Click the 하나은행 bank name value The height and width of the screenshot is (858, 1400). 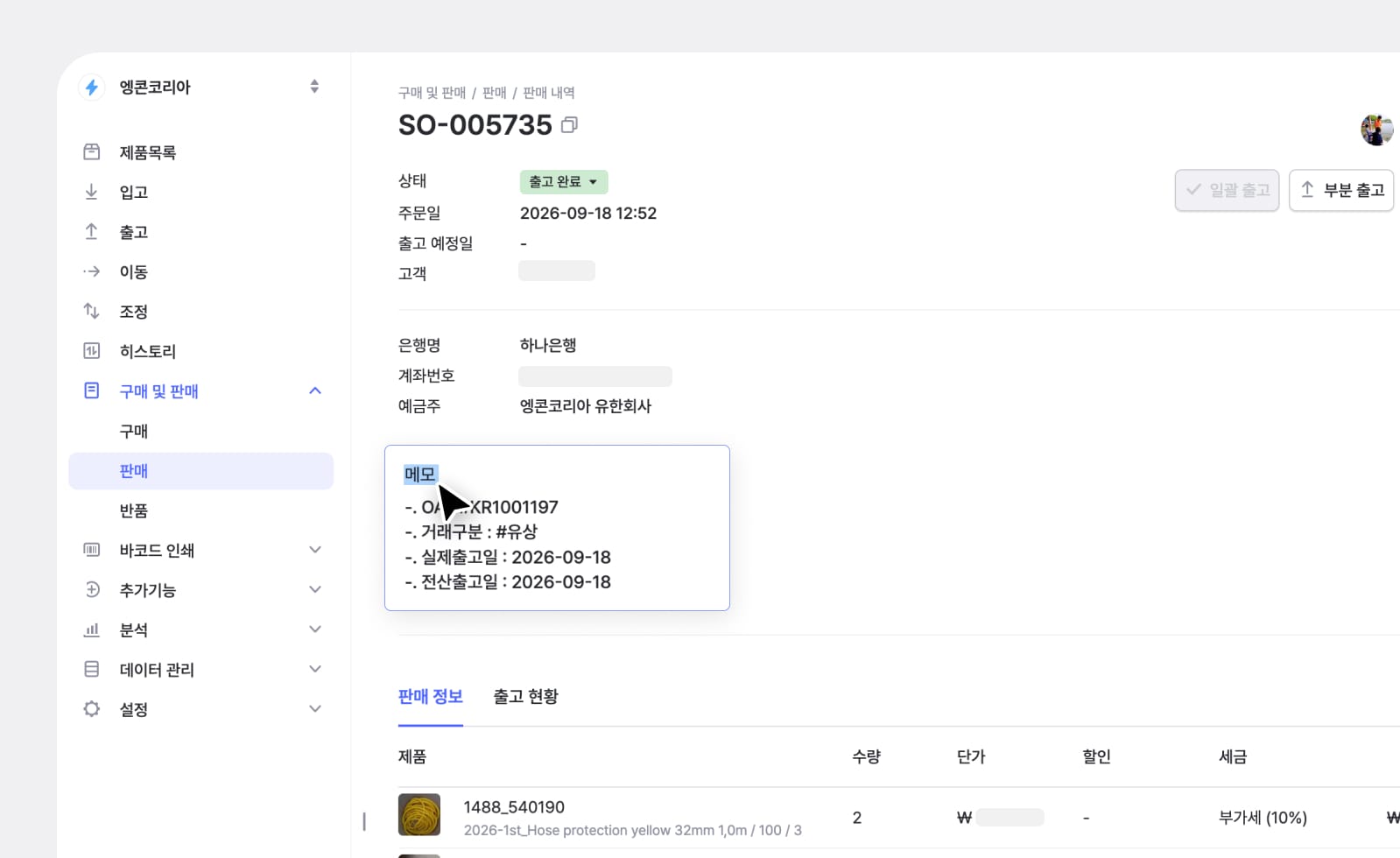tap(548, 345)
